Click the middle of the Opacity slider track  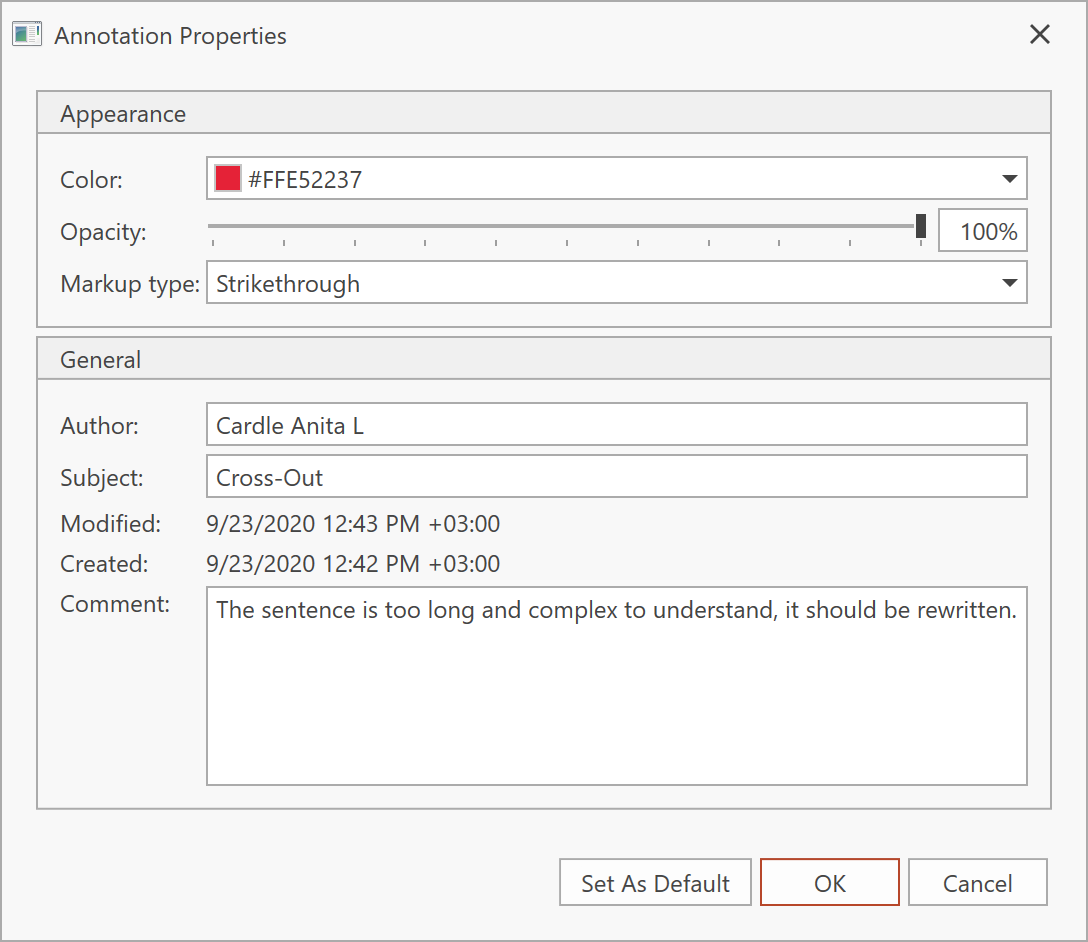coord(565,226)
